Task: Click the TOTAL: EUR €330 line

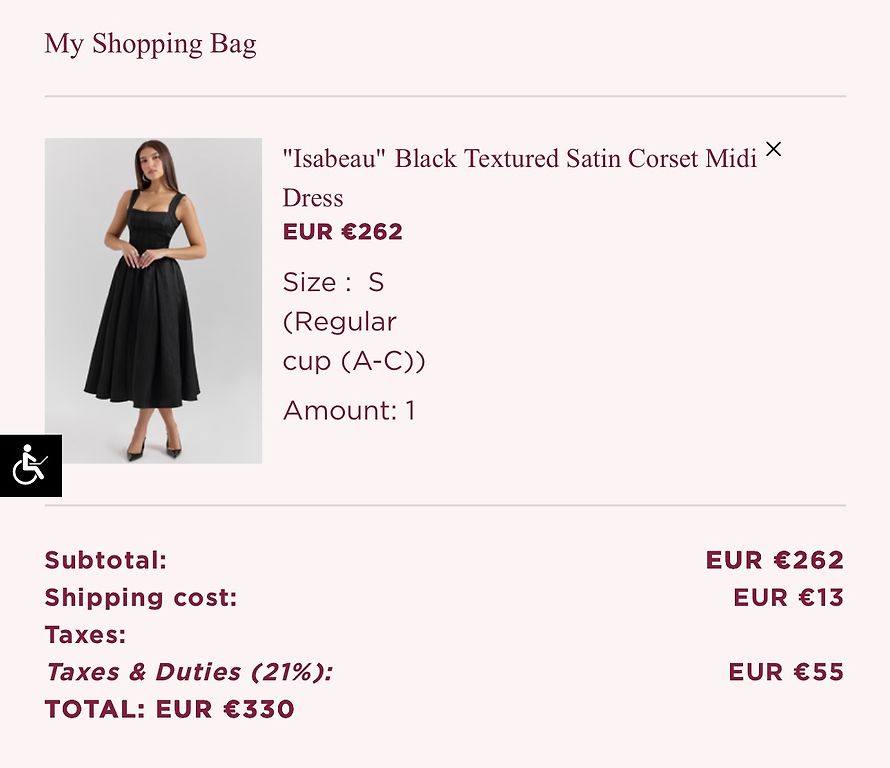Action: click(170, 710)
